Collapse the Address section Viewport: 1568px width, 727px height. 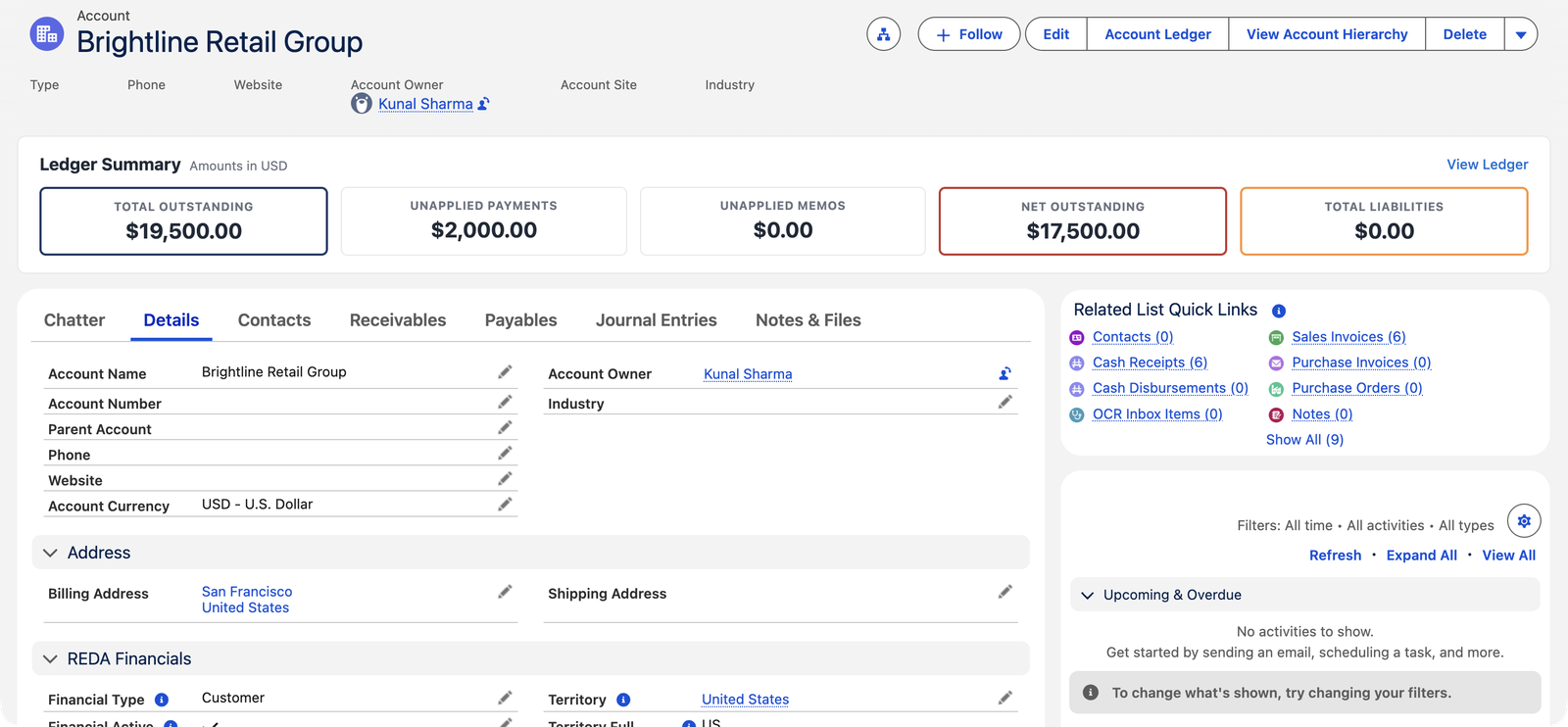tap(51, 553)
